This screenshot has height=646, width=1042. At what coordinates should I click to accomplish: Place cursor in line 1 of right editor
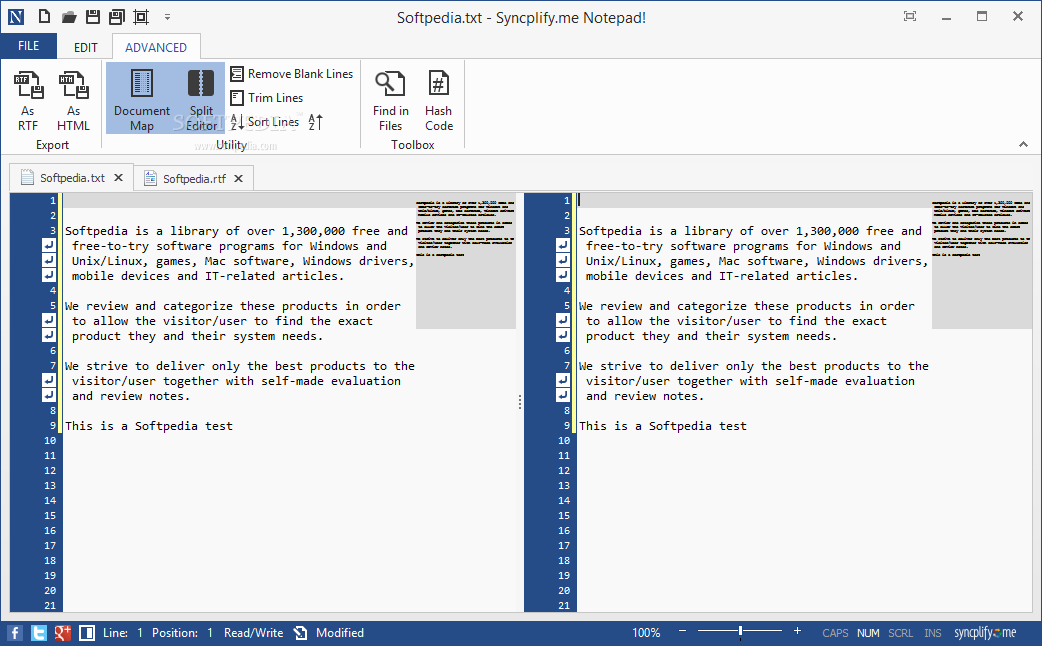[x=754, y=200]
